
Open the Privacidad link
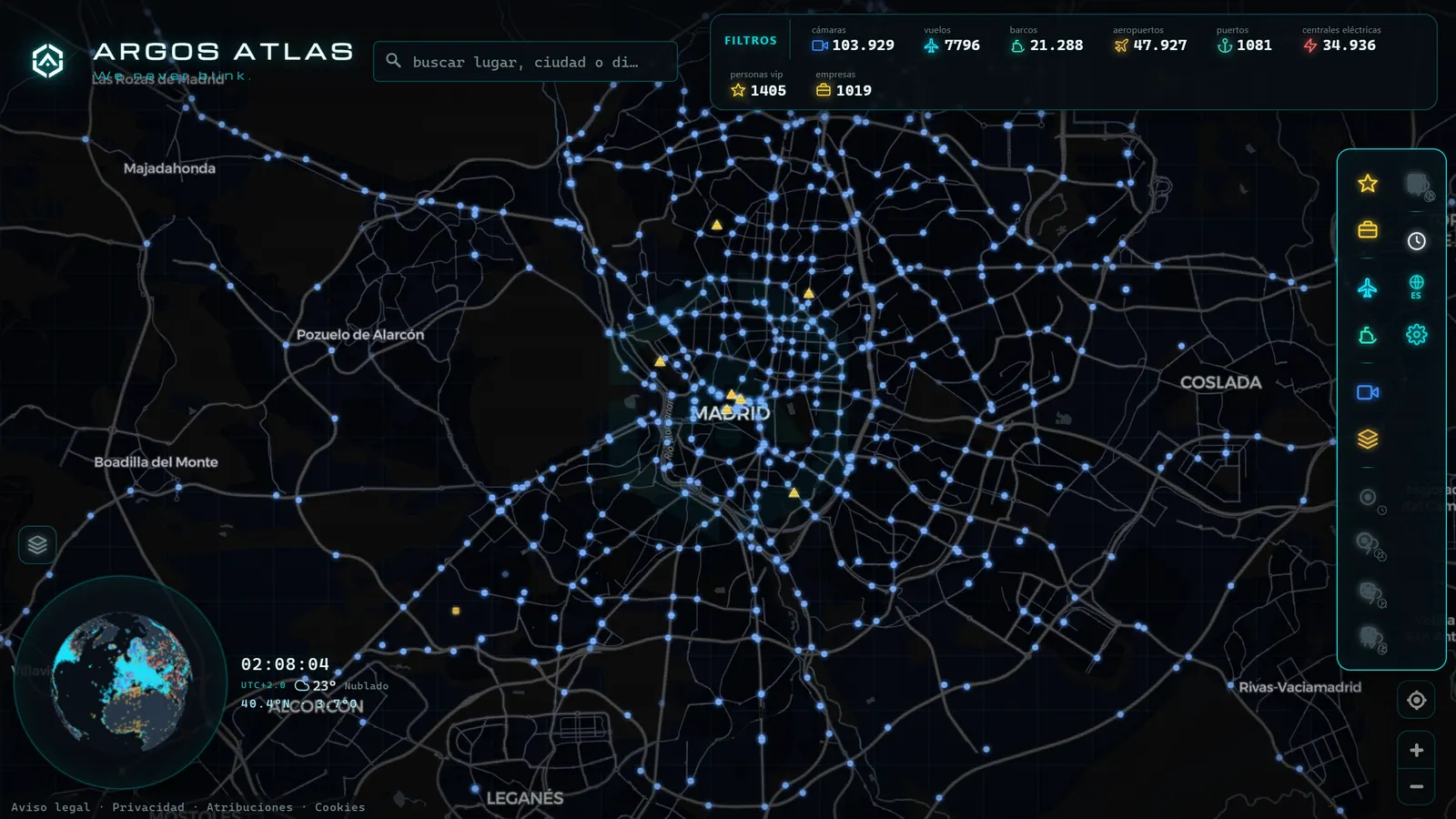pyautogui.click(x=148, y=807)
